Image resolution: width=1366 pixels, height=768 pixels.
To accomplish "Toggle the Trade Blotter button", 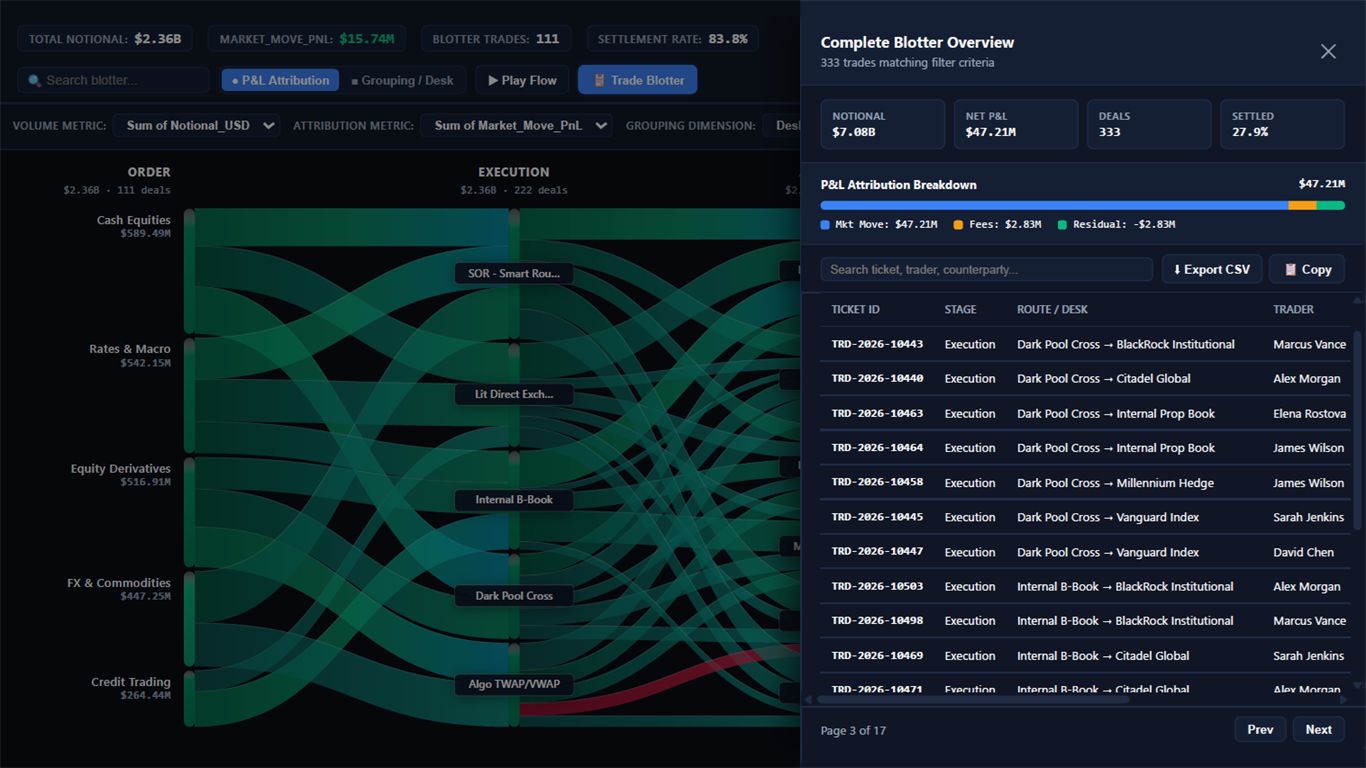I will coord(637,80).
